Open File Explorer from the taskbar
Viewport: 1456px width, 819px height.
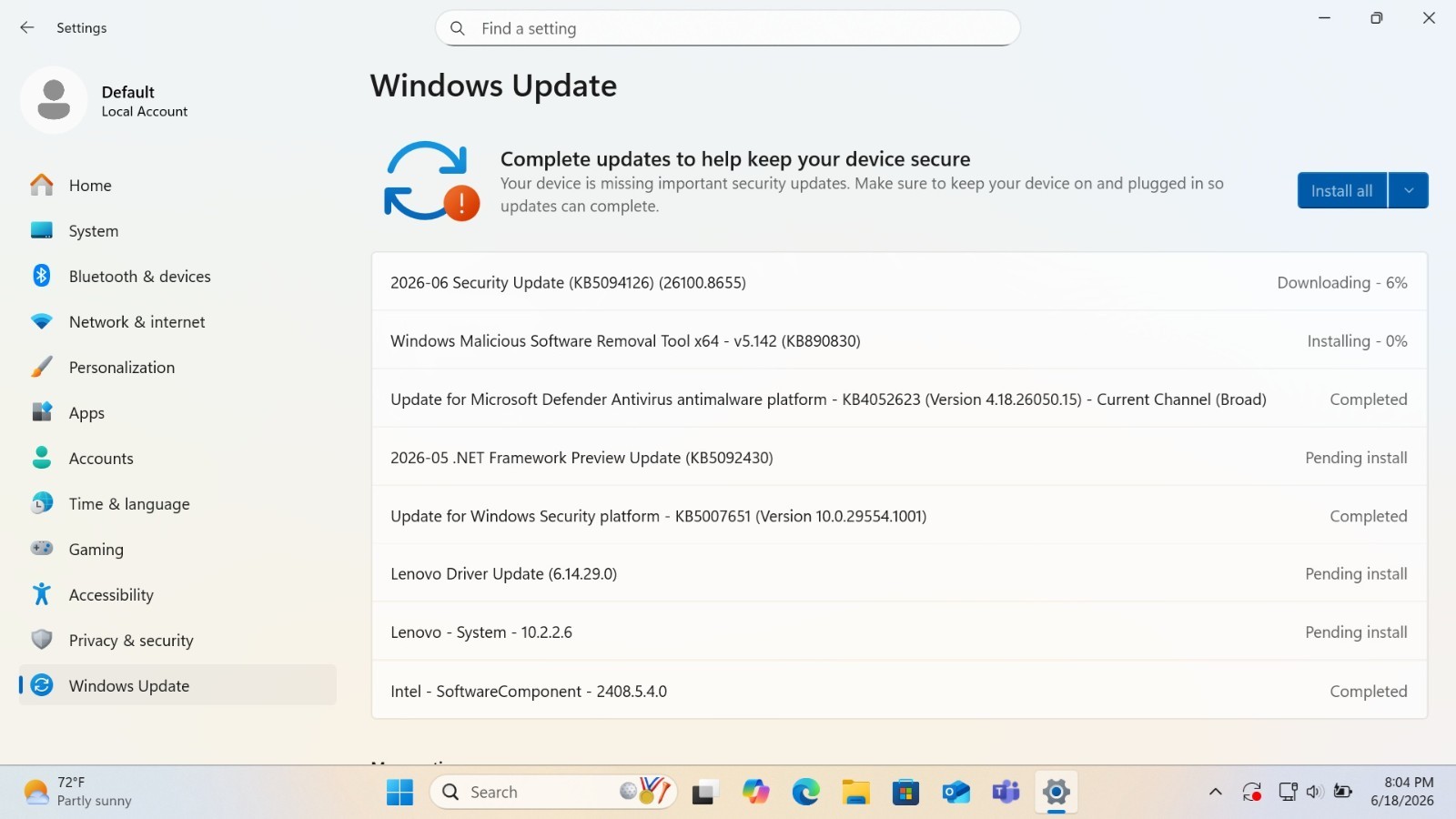(855, 792)
